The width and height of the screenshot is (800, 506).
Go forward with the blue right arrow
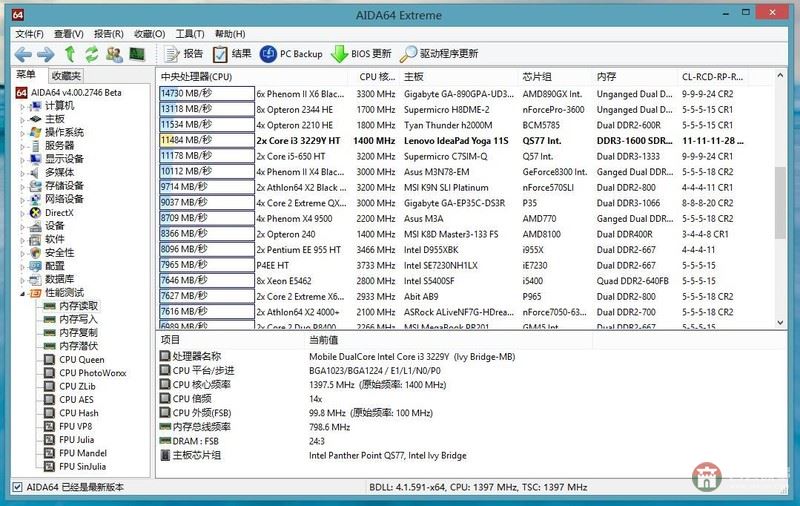coord(46,54)
